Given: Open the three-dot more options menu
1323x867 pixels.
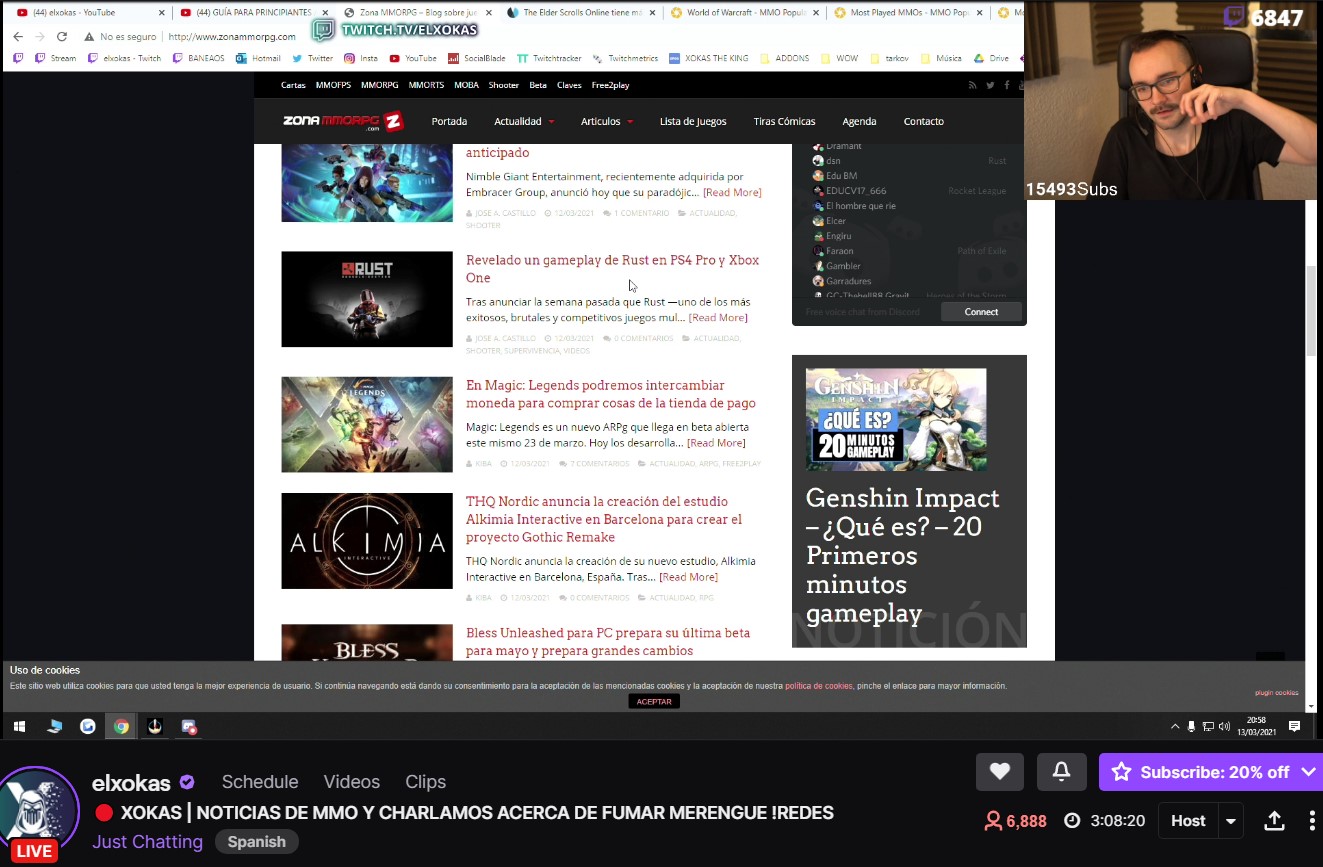Looking at the screenshot, I should pos(1312,821).
